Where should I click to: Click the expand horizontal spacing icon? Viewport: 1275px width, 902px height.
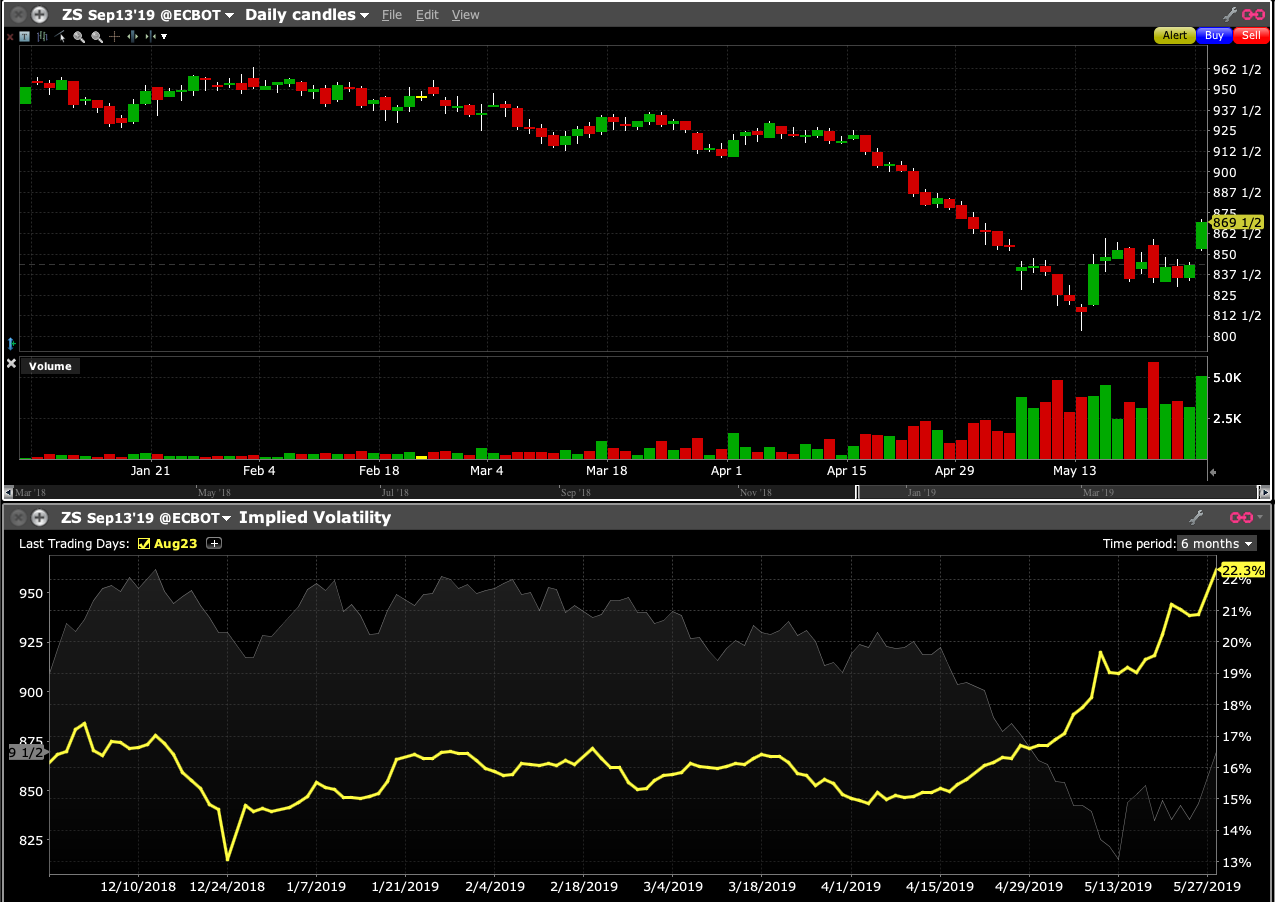[132, 37]
